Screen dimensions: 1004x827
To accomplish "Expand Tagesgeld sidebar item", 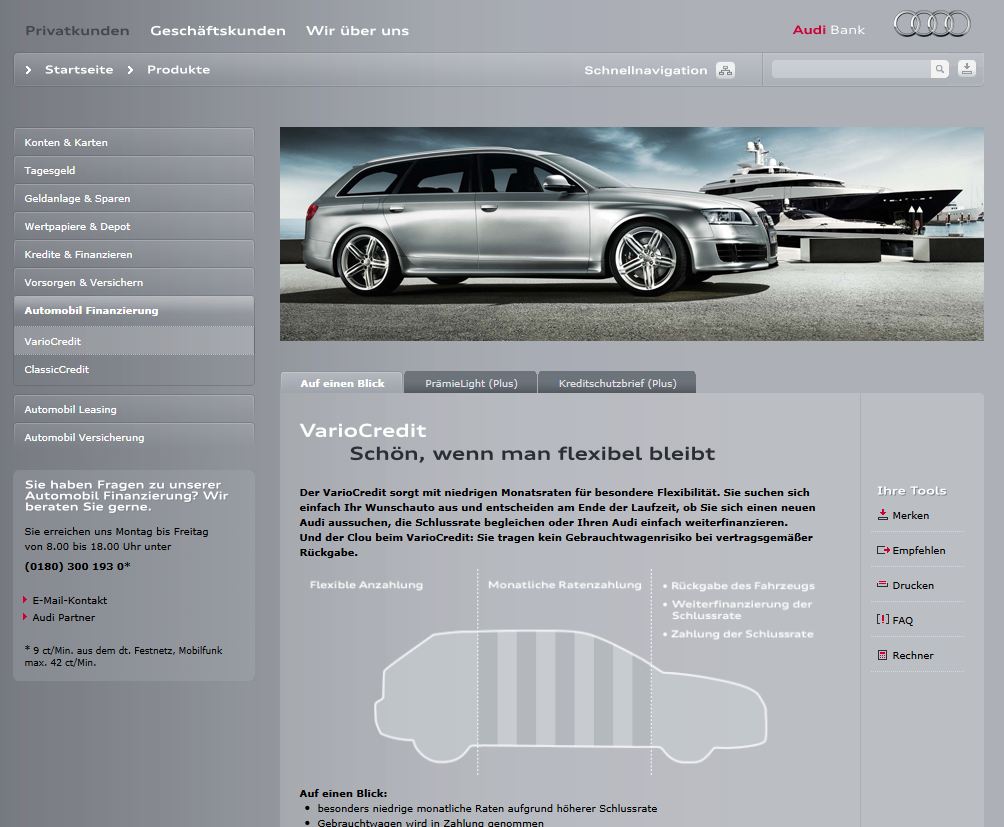I will 134,170.
